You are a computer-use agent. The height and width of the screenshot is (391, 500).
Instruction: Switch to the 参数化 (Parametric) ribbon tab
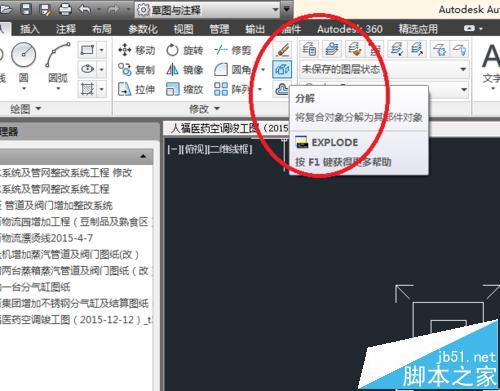tap(143, 29)
